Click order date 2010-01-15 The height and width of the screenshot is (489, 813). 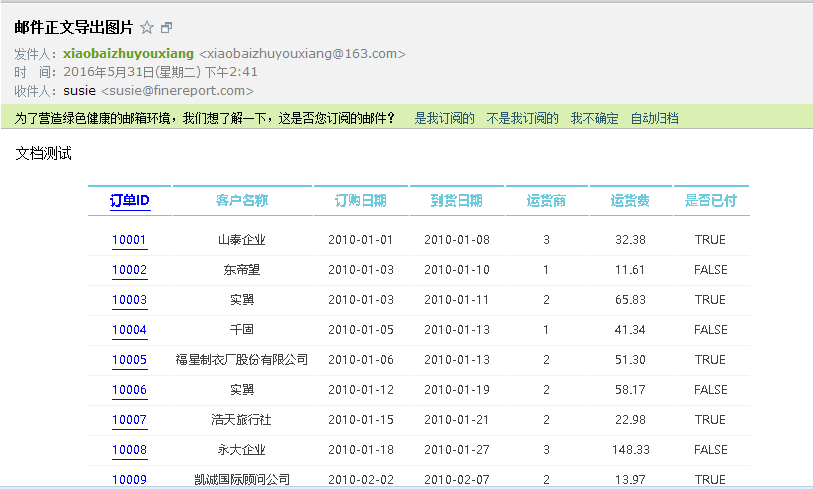click(x=361, y=421)
